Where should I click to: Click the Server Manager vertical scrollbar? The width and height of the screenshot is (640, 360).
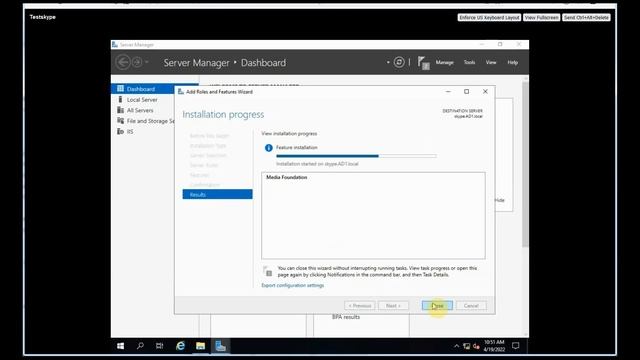(x=525, y=163)
